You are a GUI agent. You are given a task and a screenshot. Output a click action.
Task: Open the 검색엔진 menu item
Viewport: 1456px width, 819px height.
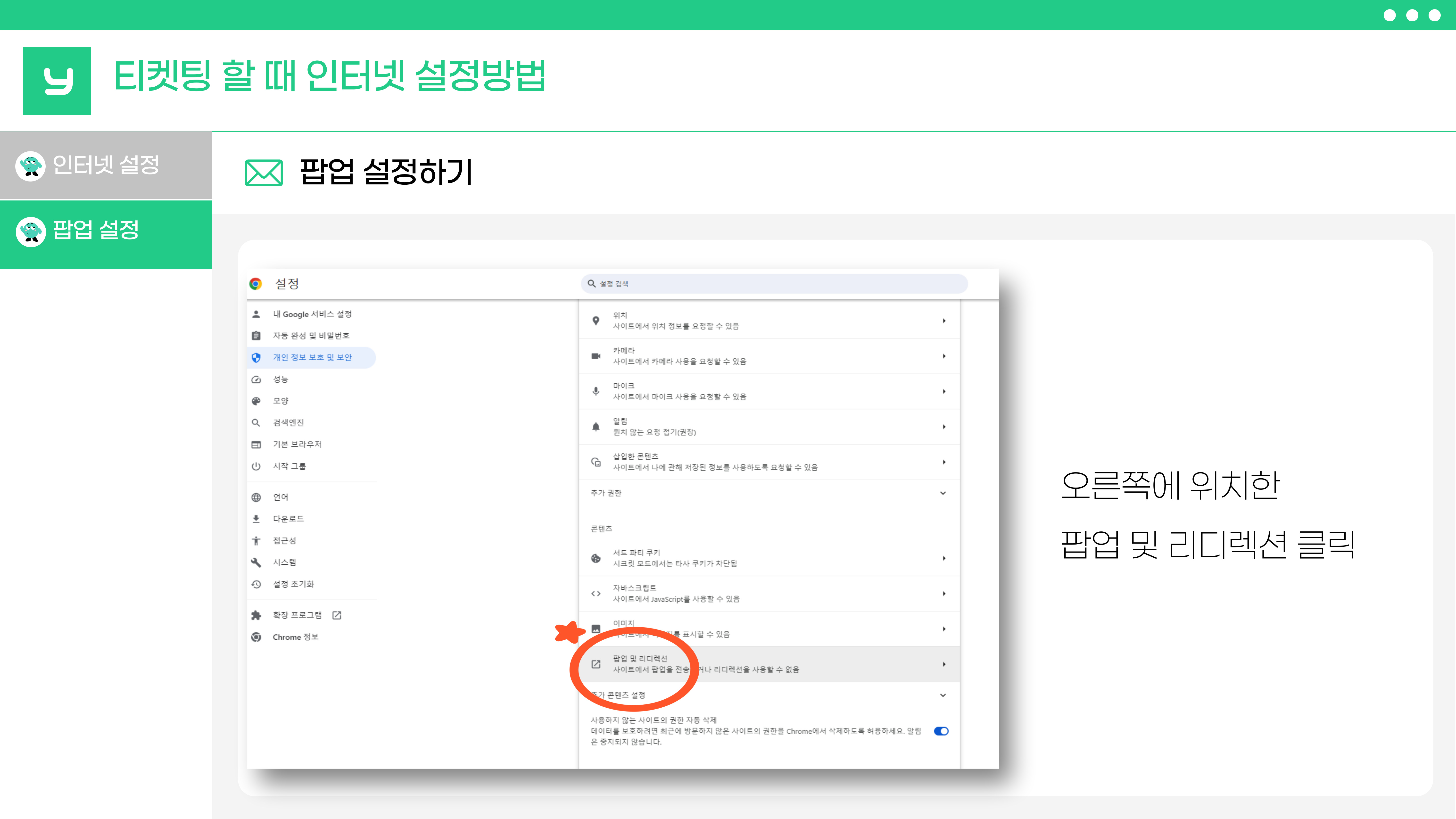311,423
